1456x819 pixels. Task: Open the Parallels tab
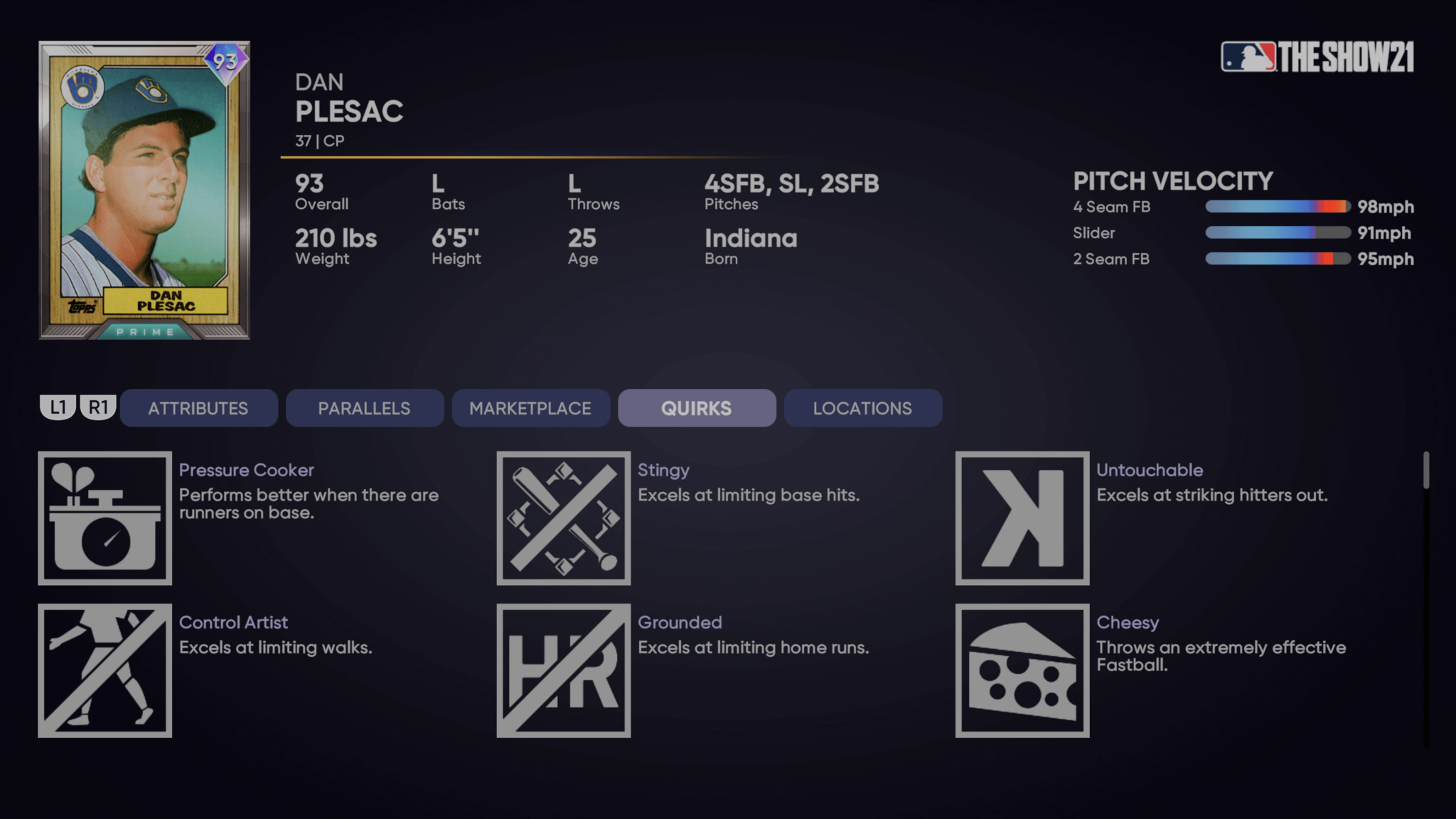coord(364,408)
